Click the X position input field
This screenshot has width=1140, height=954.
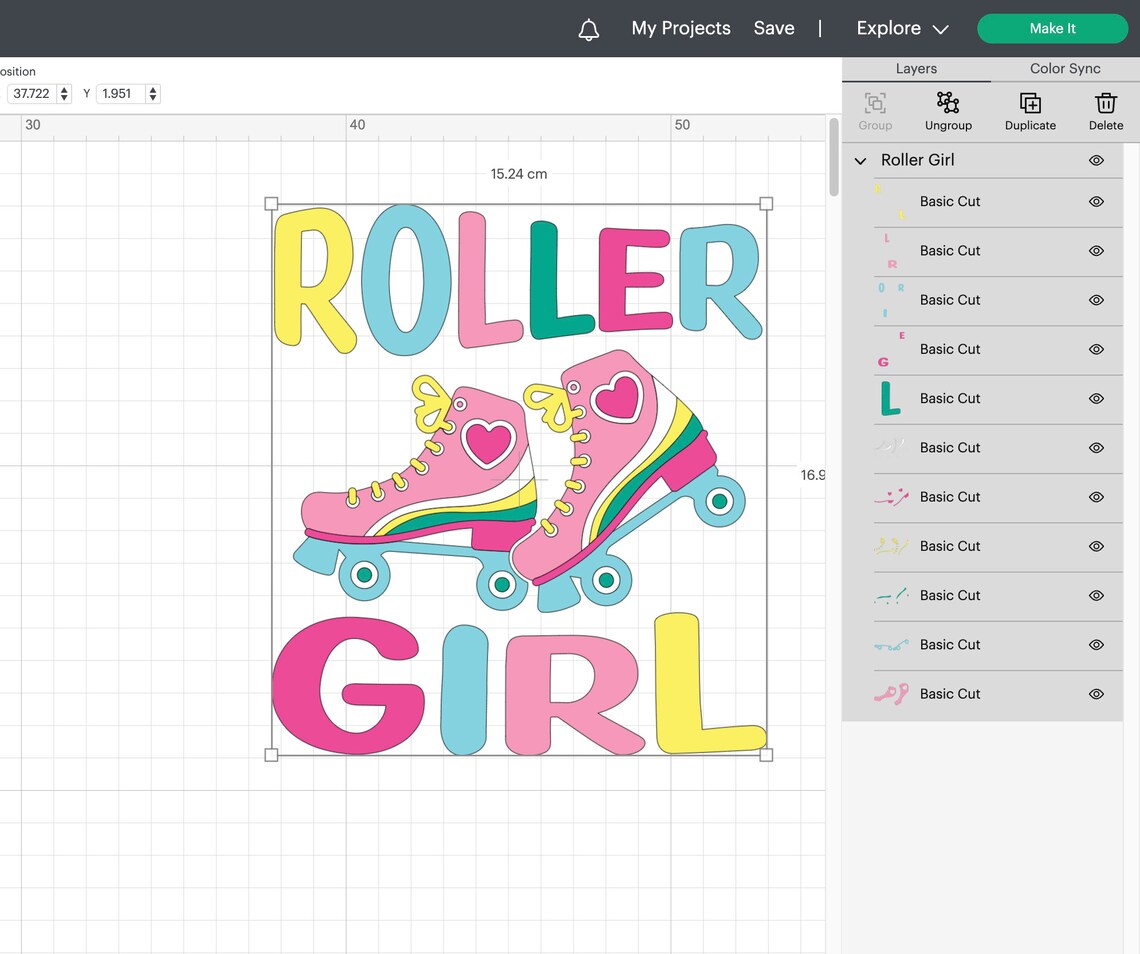[x=33, y=93]
